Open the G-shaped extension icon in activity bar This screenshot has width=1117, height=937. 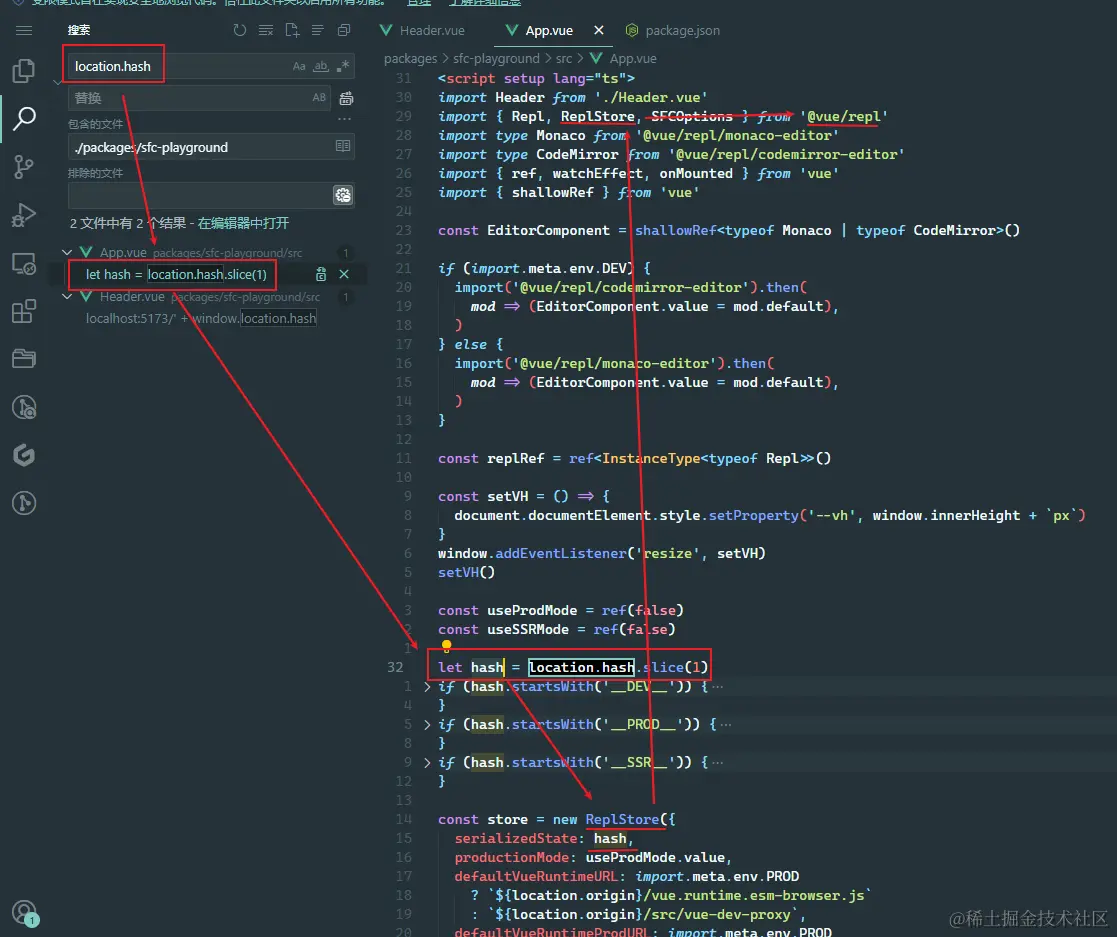point(24,455)
